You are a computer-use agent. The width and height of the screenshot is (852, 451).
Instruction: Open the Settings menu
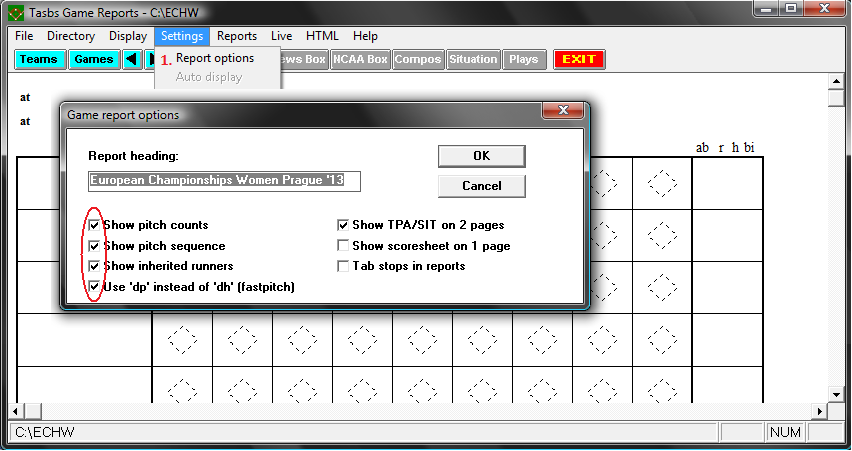(182, 36)
